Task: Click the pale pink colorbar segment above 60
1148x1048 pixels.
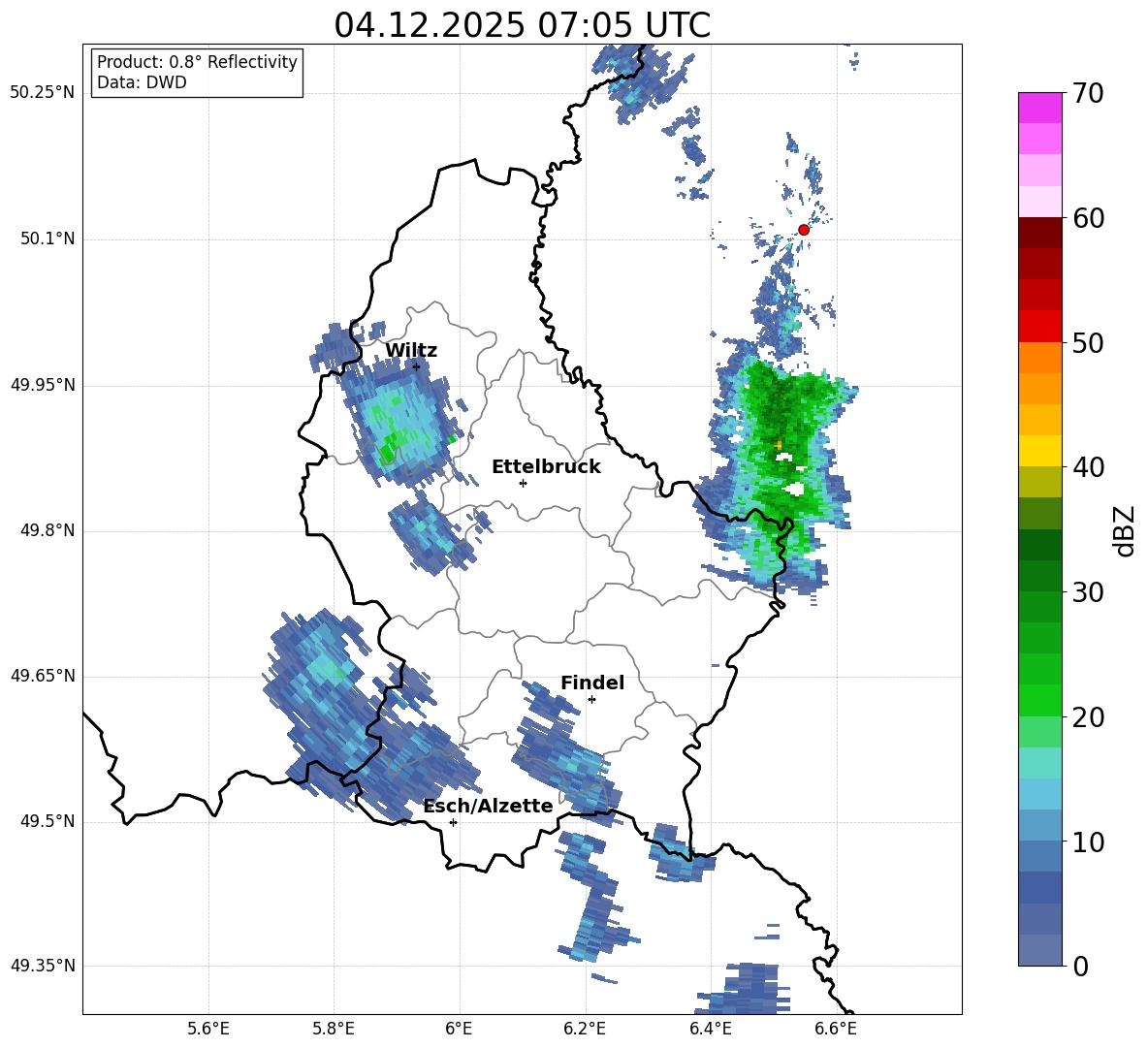Action: [x=1039, y=202]
